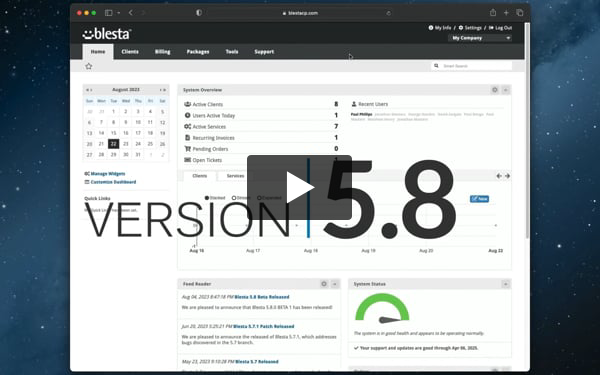600x375 pixels.
Task: Collapse the System Overview widget
Action: (x=505, y=90)
